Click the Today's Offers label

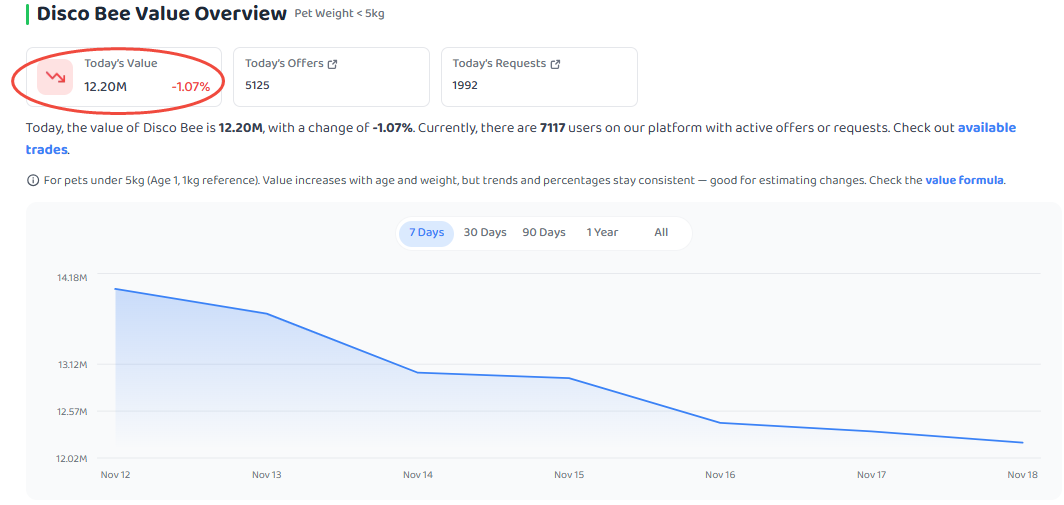(284, 63)
